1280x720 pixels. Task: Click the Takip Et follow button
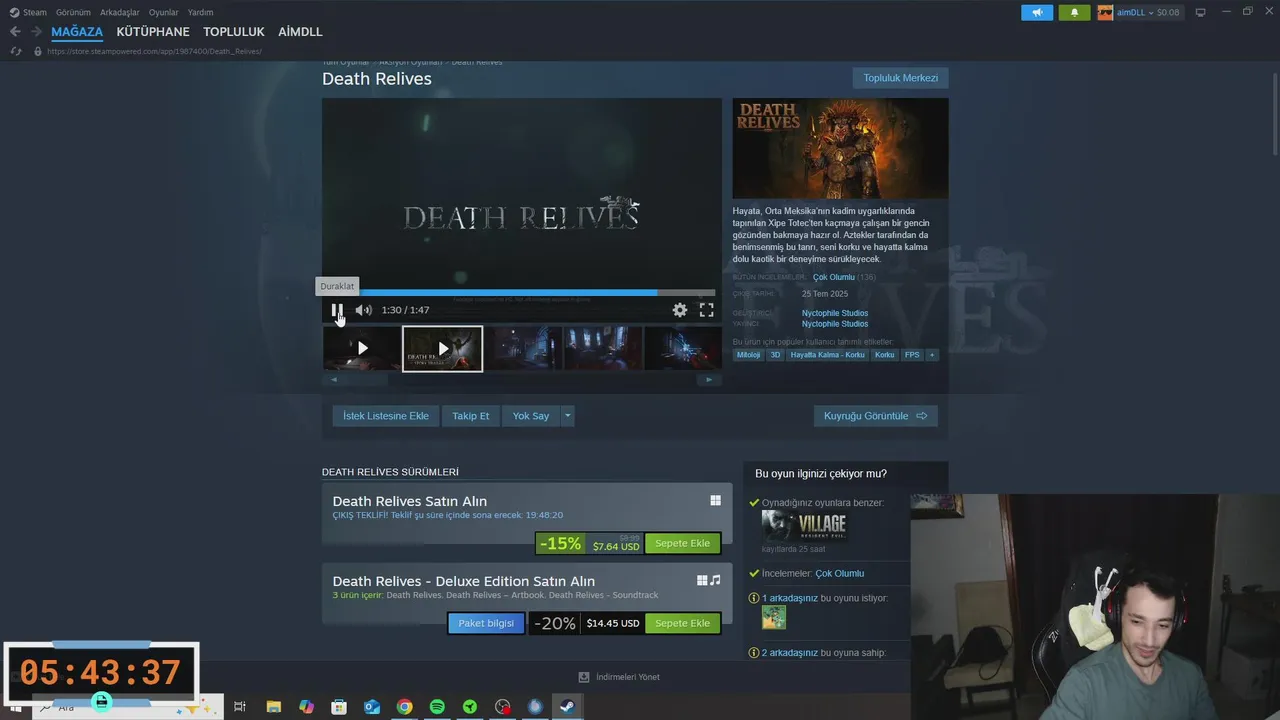(471, 416)
